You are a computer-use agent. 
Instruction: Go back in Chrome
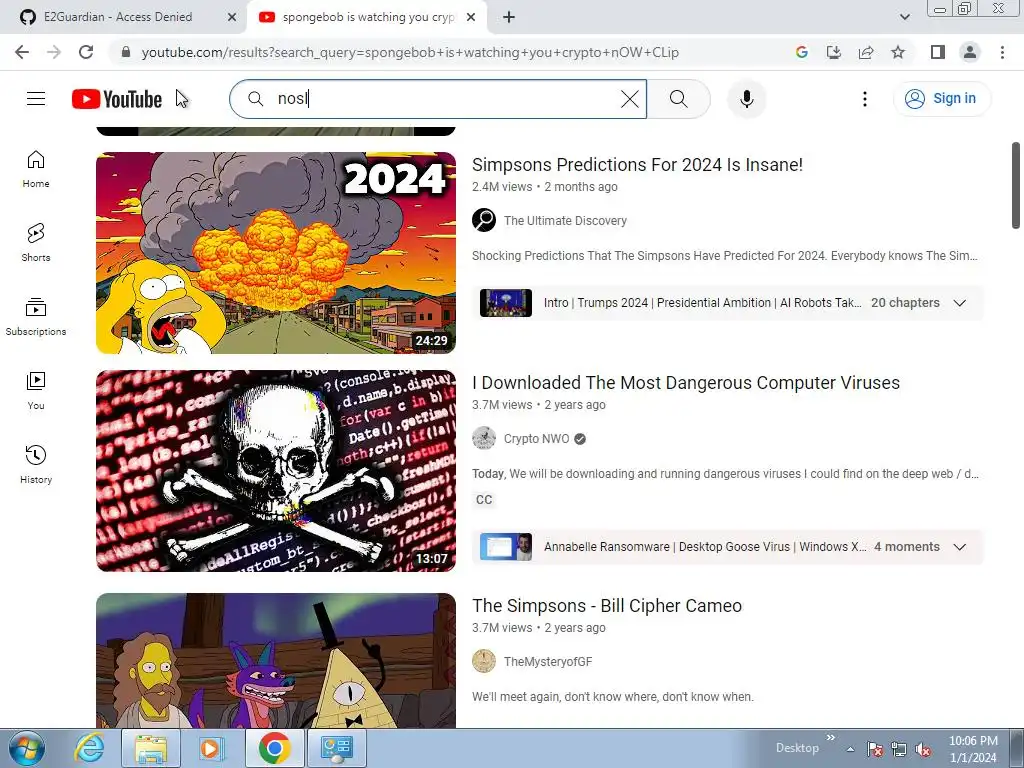[x=22, y=52]
